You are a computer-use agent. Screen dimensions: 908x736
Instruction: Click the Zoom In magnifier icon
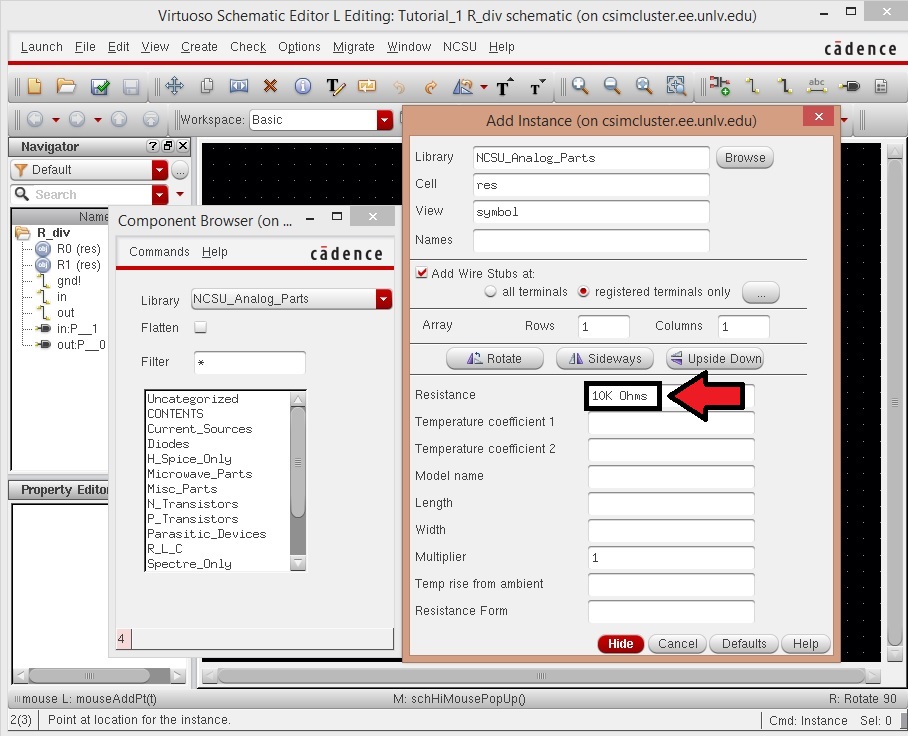580,87
